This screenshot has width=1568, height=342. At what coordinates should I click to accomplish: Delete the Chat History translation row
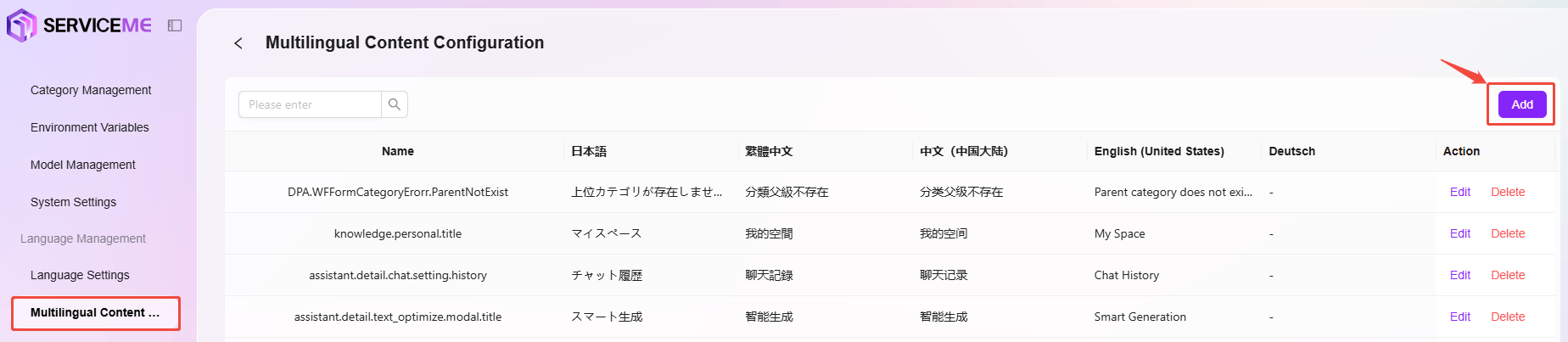pos(1508,275)
